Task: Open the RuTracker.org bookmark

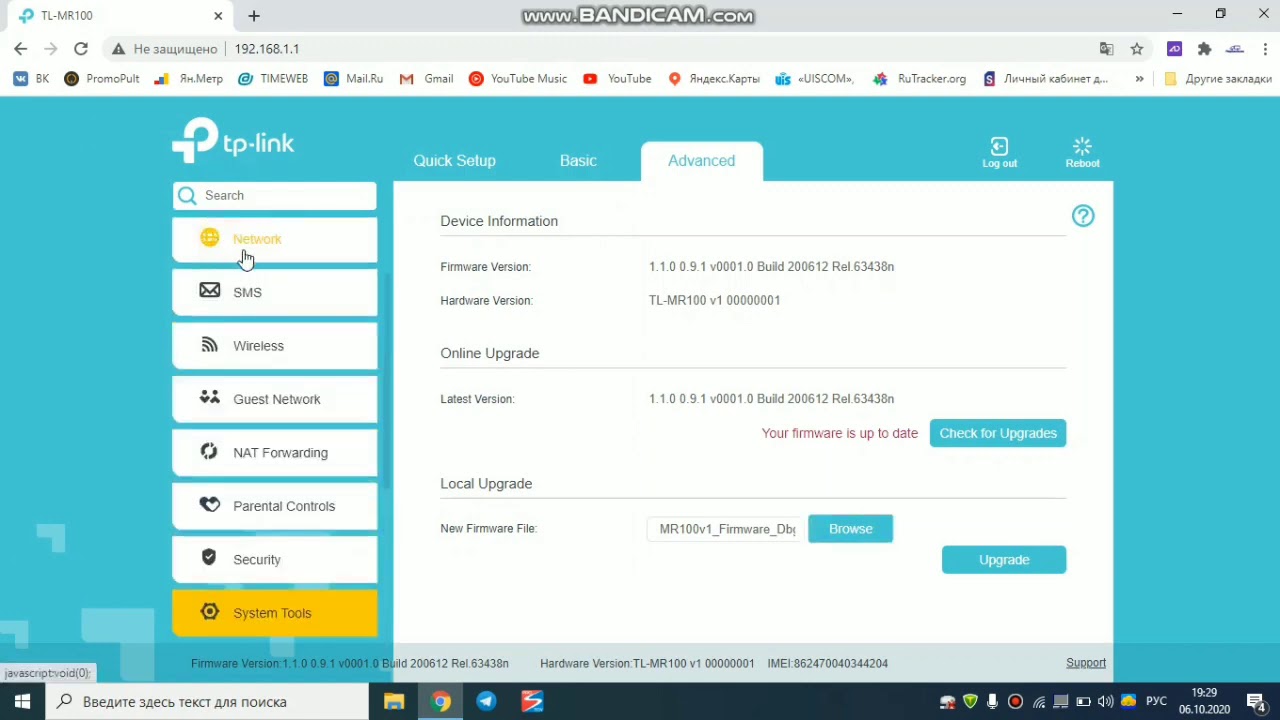Action: (920, 79)
